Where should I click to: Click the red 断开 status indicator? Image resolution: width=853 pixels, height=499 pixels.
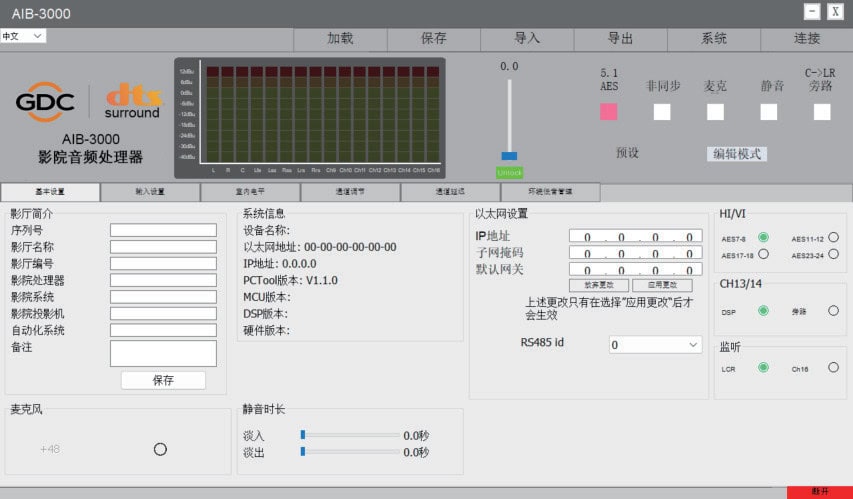(x=820, y=492)
